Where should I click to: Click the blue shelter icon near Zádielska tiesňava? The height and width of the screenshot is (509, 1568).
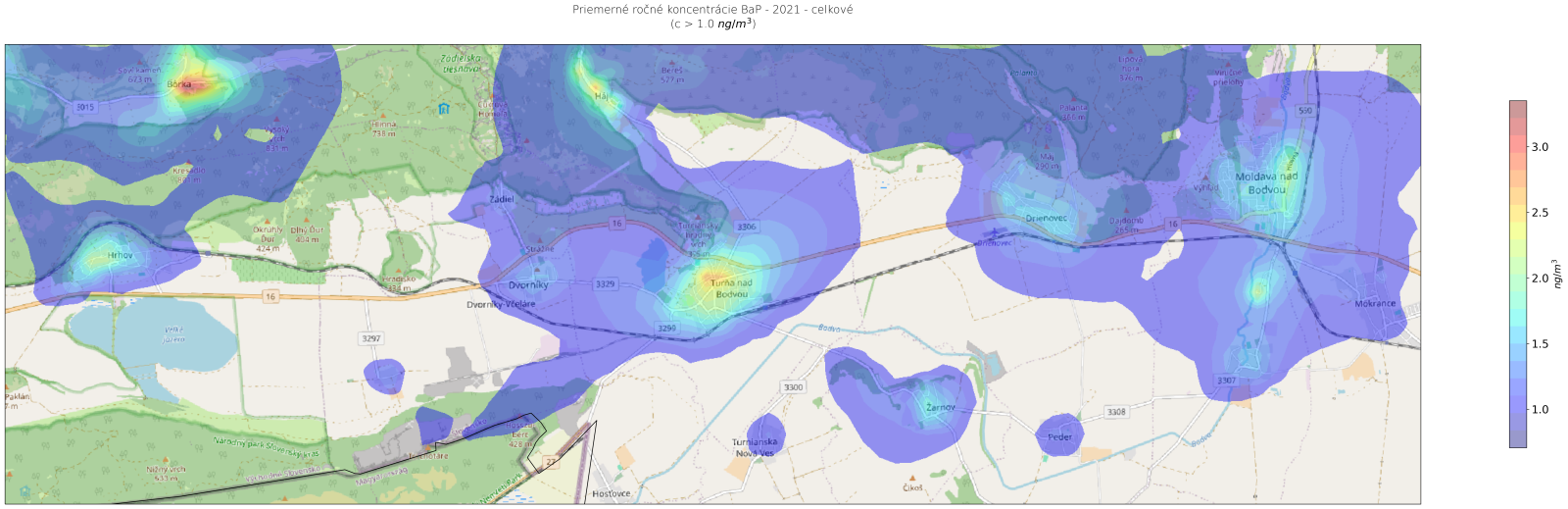(445, 109)
